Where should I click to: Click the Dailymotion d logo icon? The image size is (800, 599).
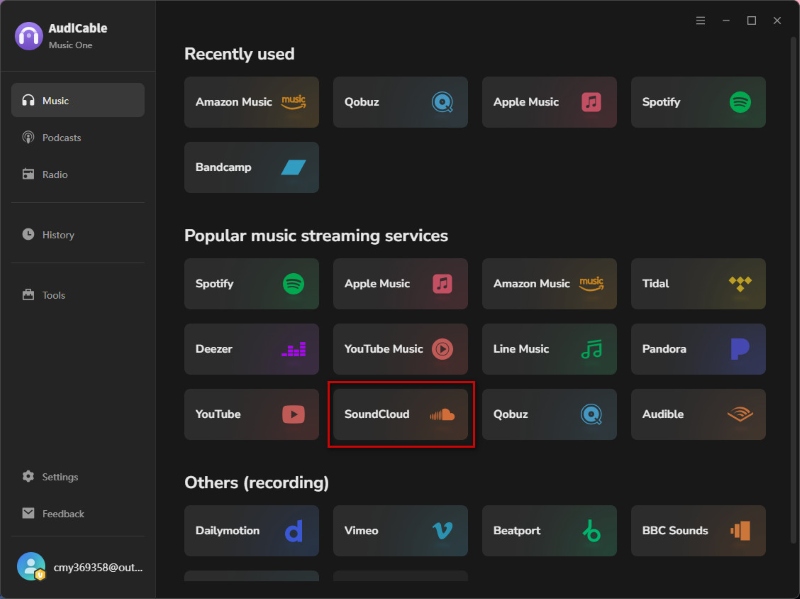(293, 531)
